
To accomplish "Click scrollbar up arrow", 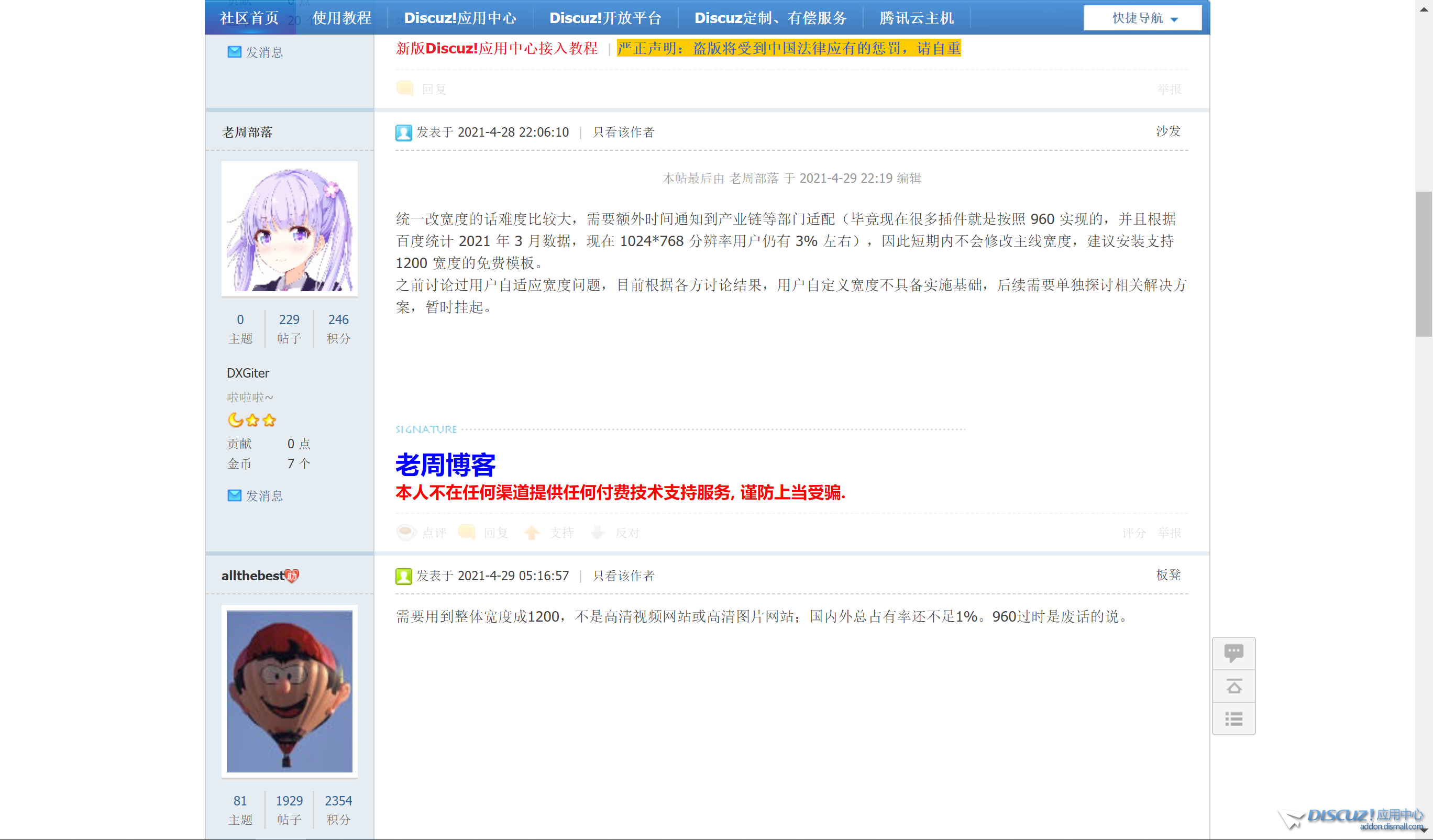I will pos(1424,8).
